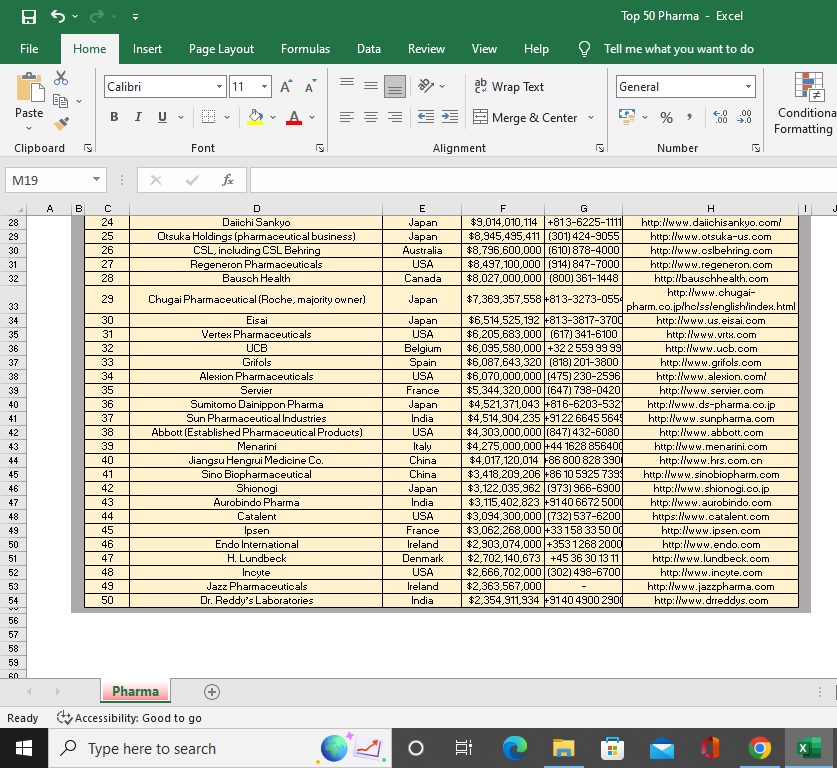Screen dimensions: 837x768
Task: Click Merge & Center
Action: [525, 117]
